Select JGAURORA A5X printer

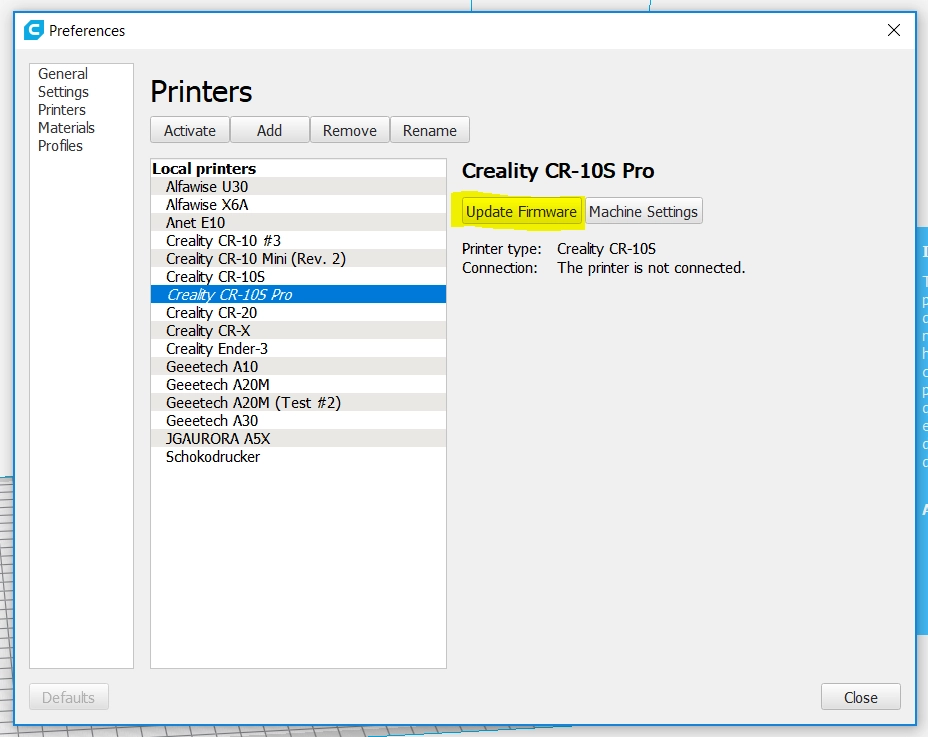point(298,439)
